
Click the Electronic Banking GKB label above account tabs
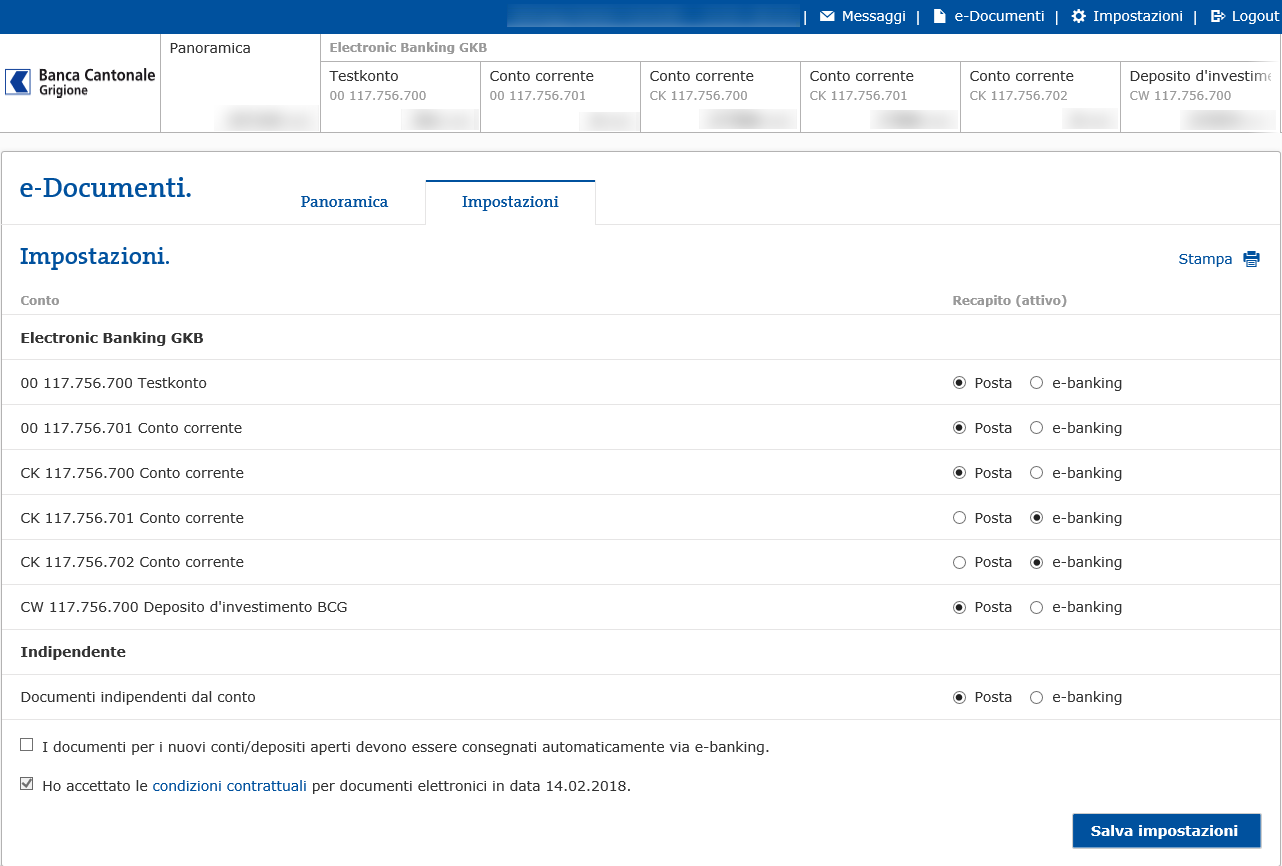coord(408,47)
